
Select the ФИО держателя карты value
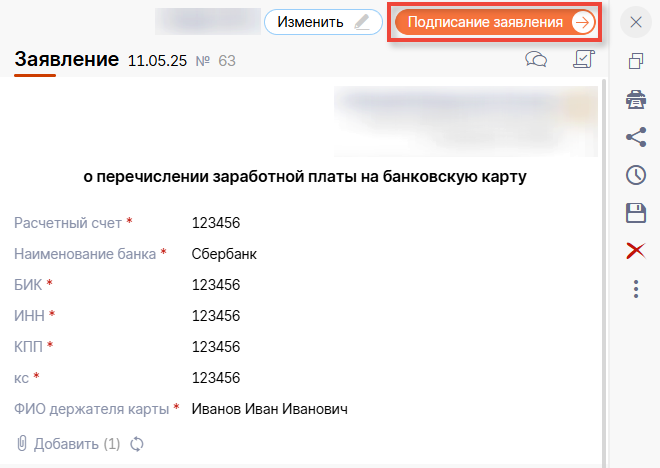[x=269, y=408]
